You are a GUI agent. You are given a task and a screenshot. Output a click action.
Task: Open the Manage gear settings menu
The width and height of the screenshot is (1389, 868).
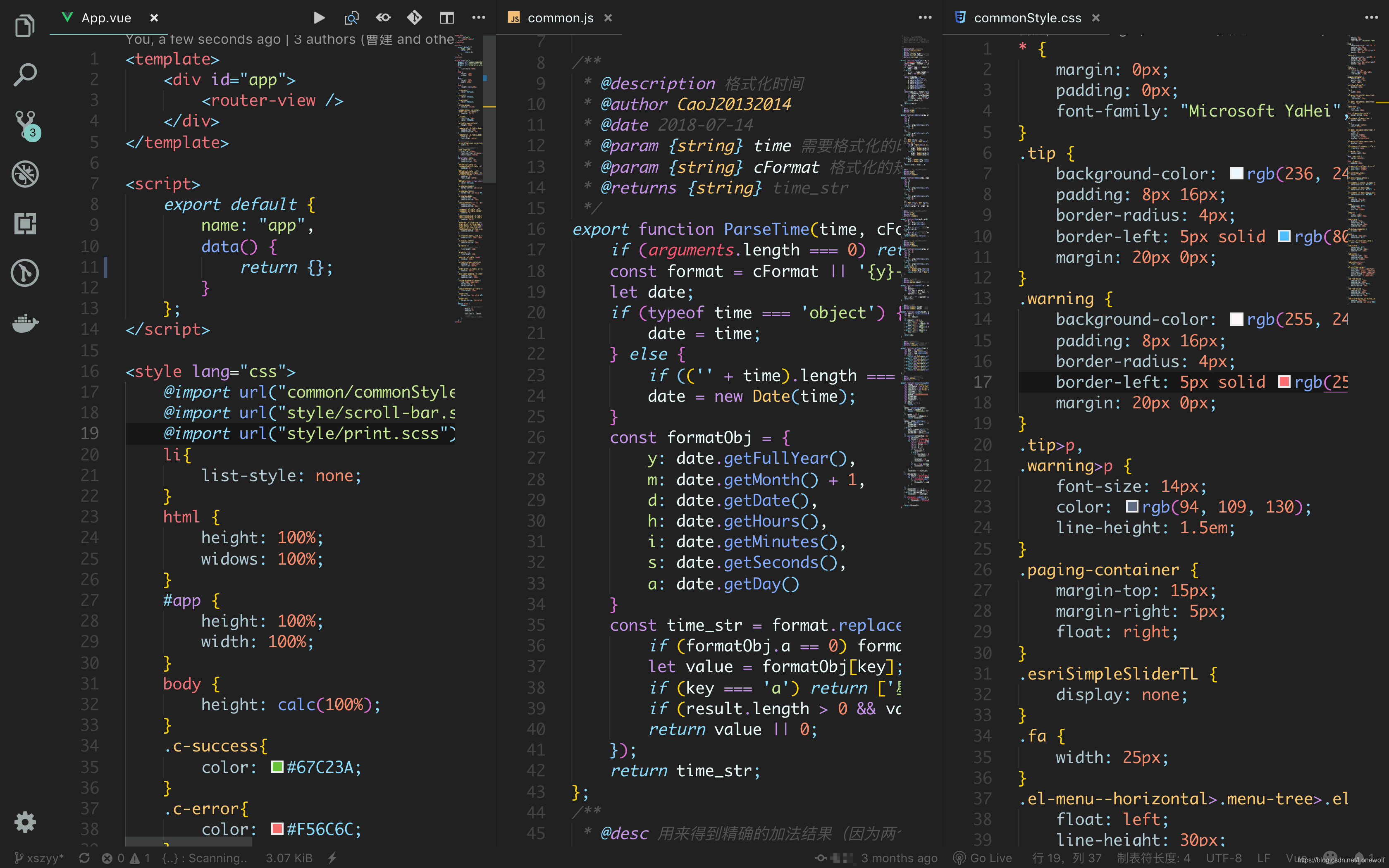[x=25, y=822]
